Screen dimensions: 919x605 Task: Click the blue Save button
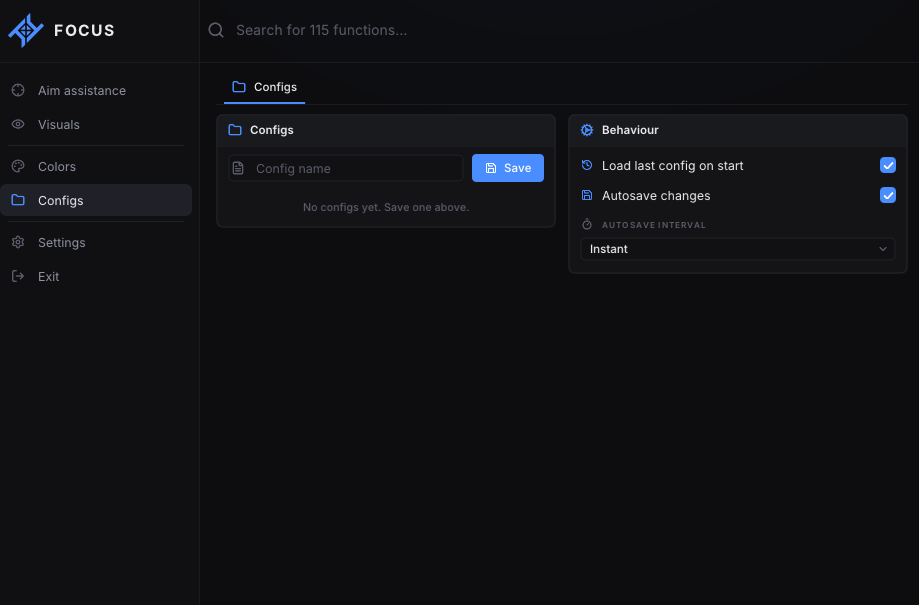coord(508,168)
